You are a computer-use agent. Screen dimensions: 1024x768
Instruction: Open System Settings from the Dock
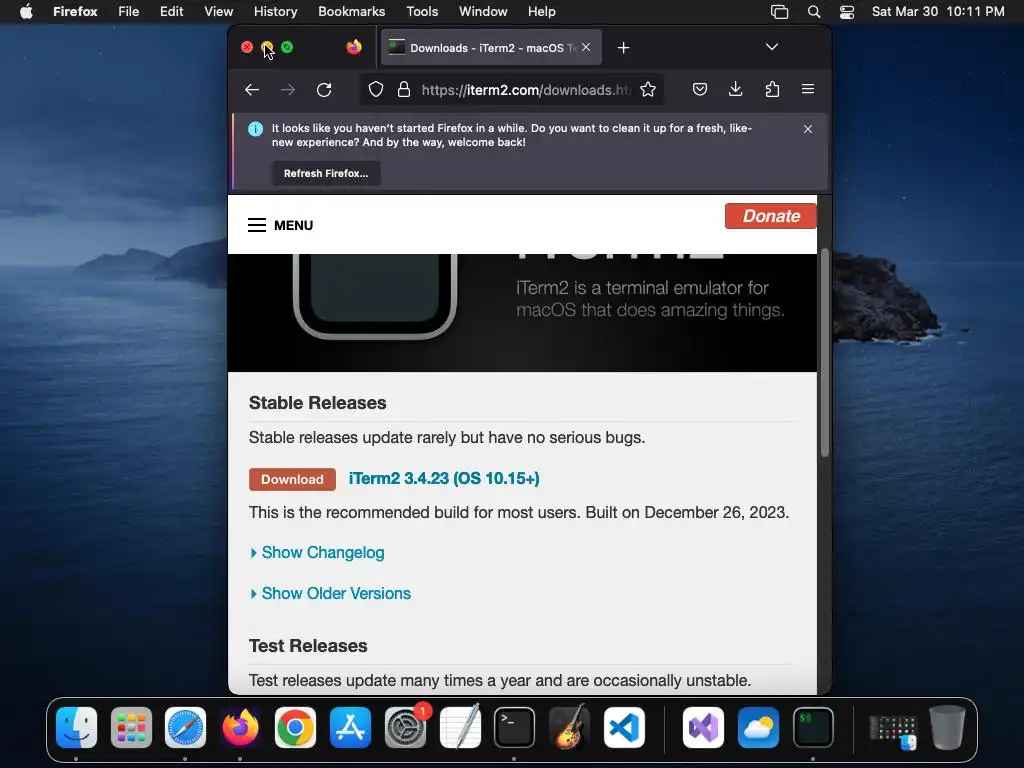(x=405, y=728)
